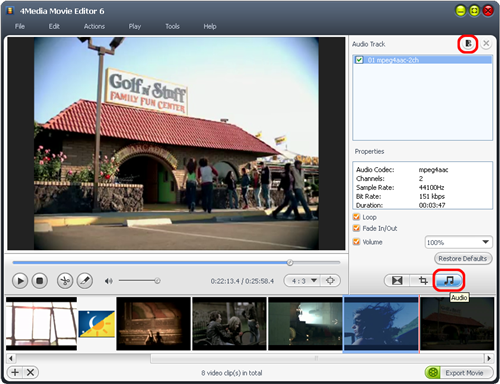Open the Play menu
Image resolution: width=500 pixels, height=384 pixels.
coord(135,26)
